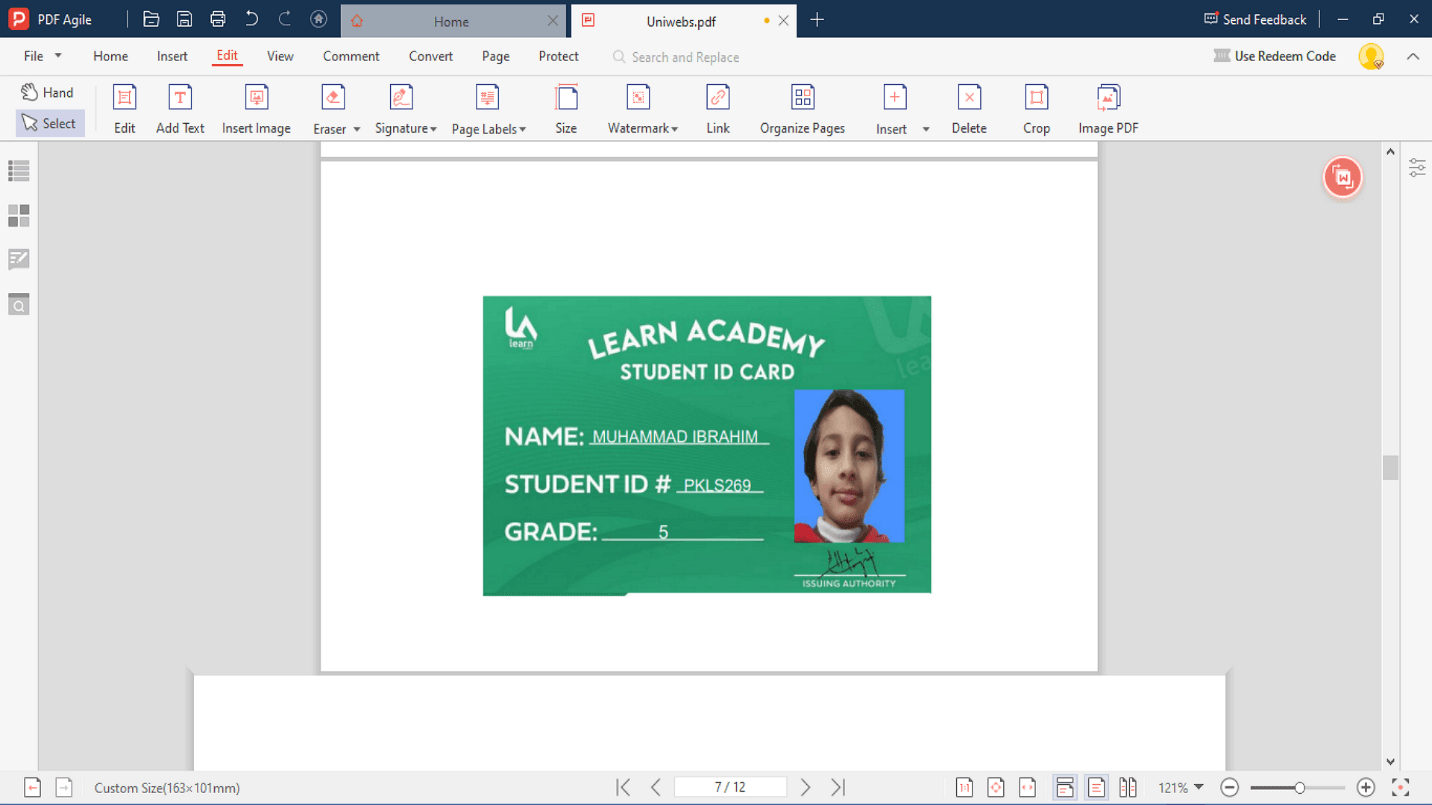The width and height of the screenshot is (1432, 805).
Task: Open the Page menu tab
Action: [x=495, y=56]
